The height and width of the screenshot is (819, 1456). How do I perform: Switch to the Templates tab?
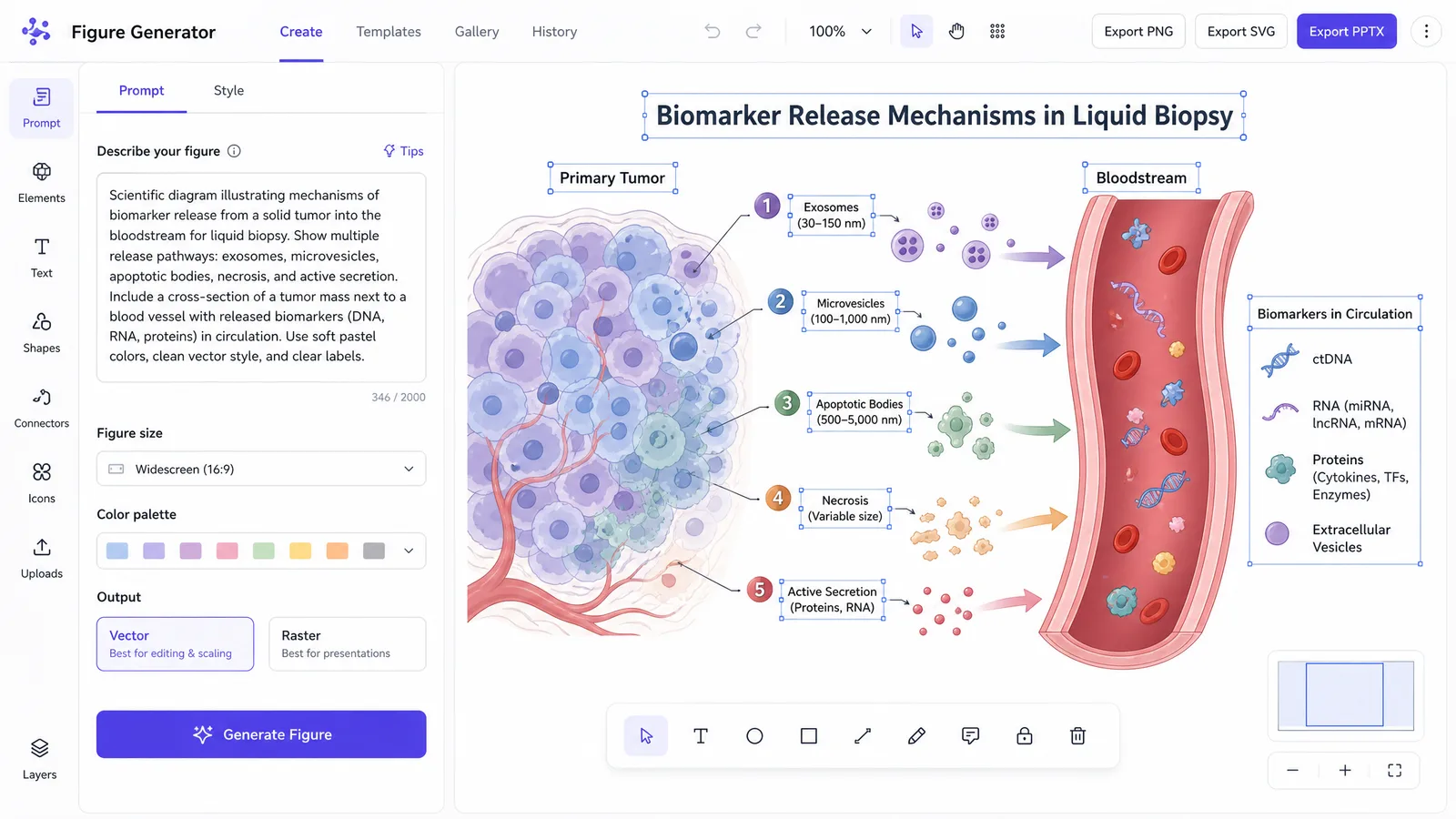coord(389,32)
